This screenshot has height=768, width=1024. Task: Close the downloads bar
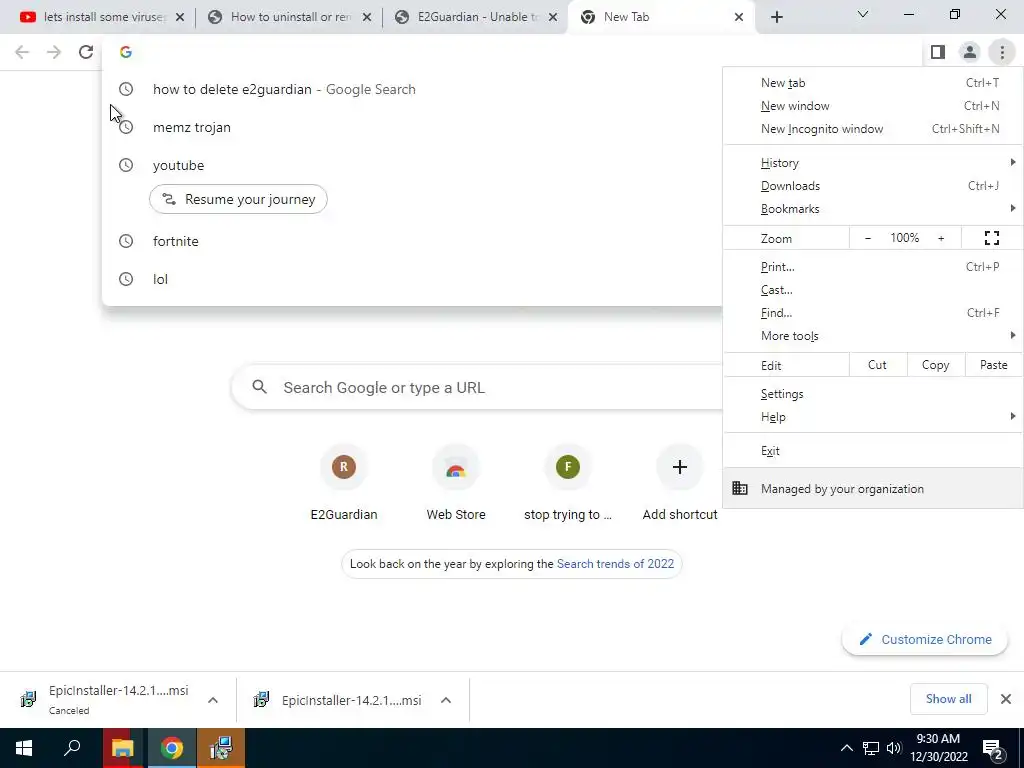[1006, 699]
